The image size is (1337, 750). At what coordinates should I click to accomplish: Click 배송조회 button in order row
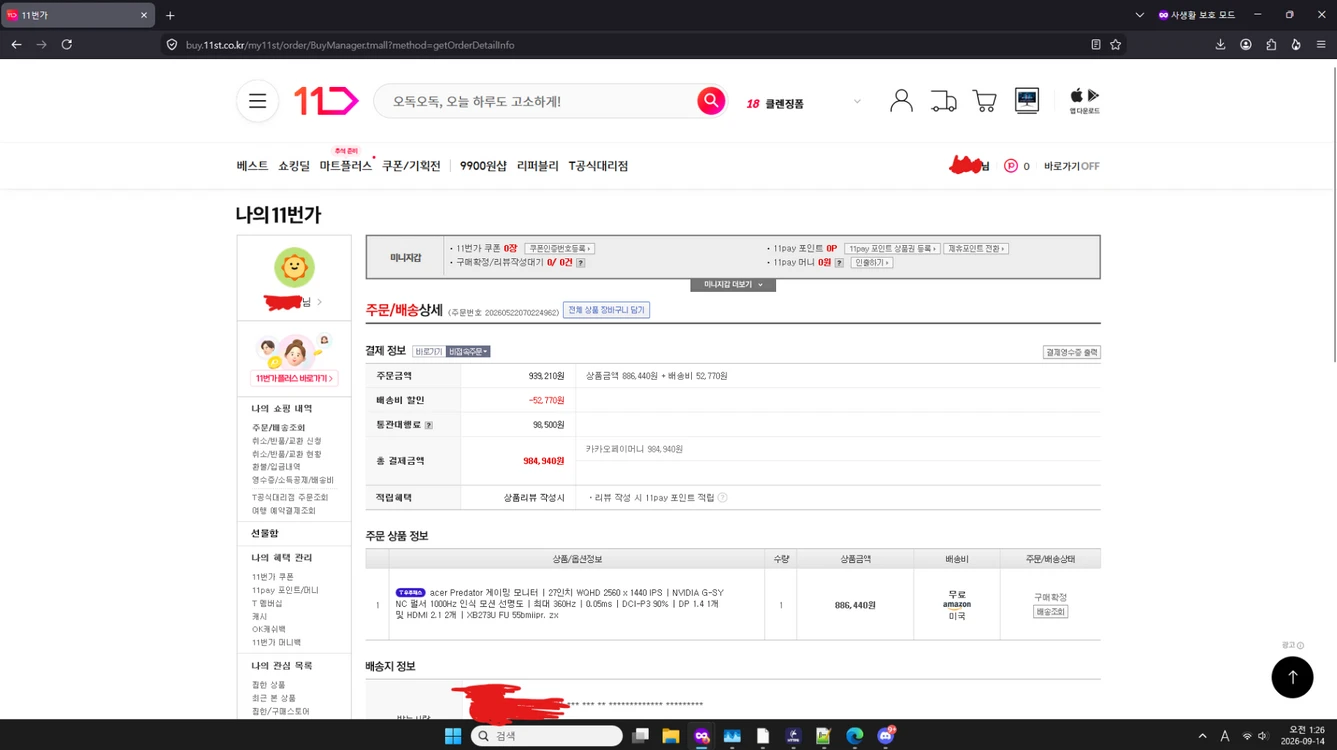click(x=1050, y=611)
